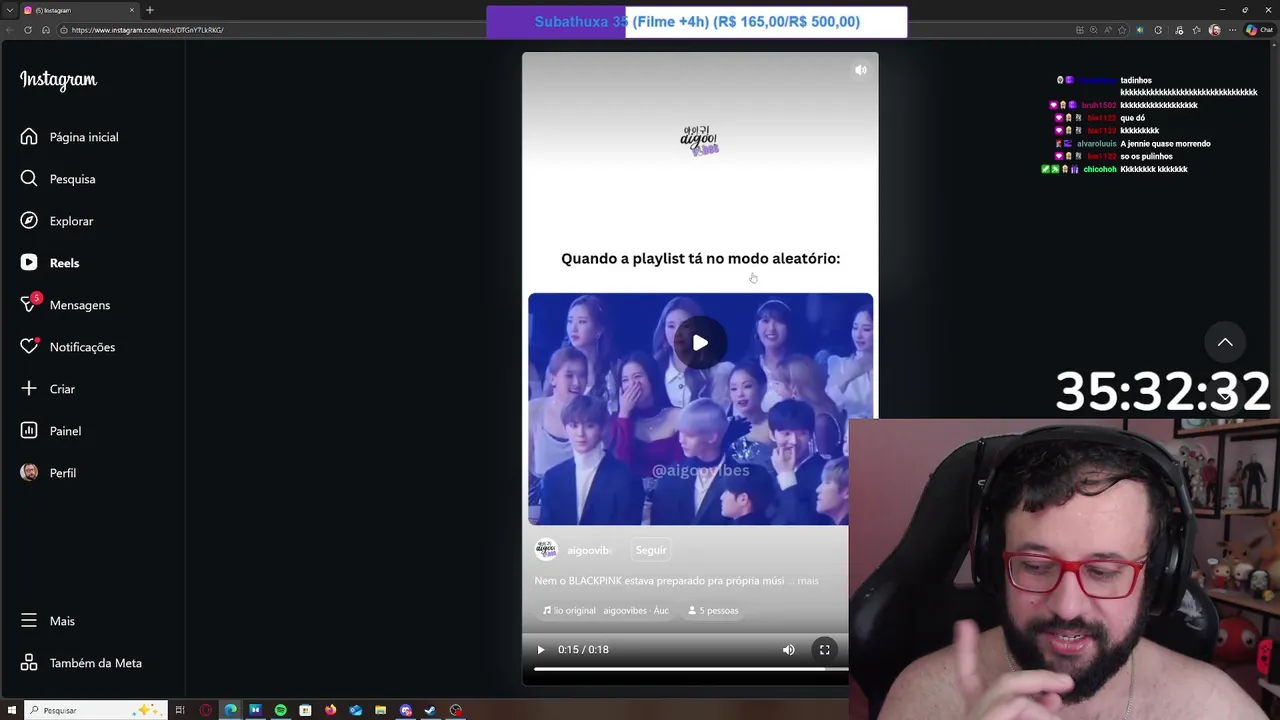1280x720 pixels.
Task: Follow aigoovibes with Seguir button
Action: coord(651,550)
